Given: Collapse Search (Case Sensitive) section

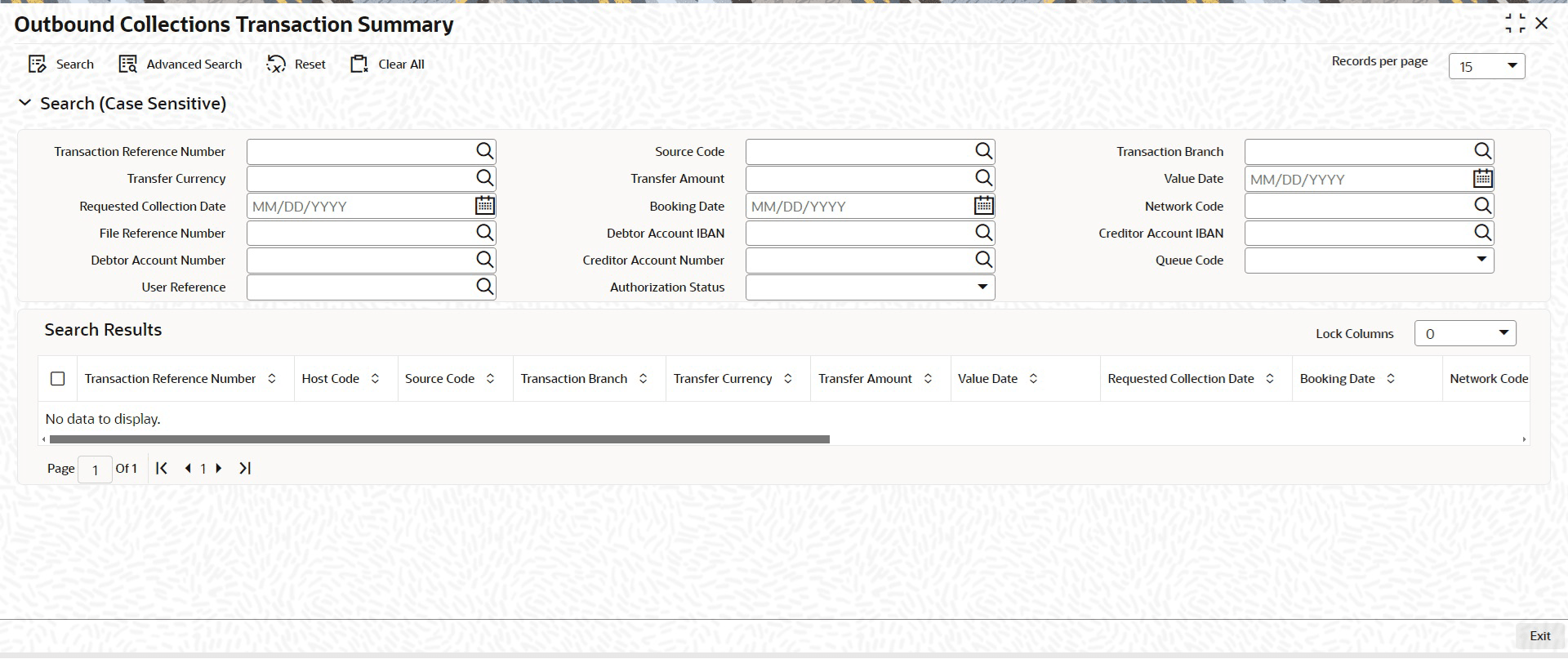Looking at the screenshot, I should coord(25,103).
